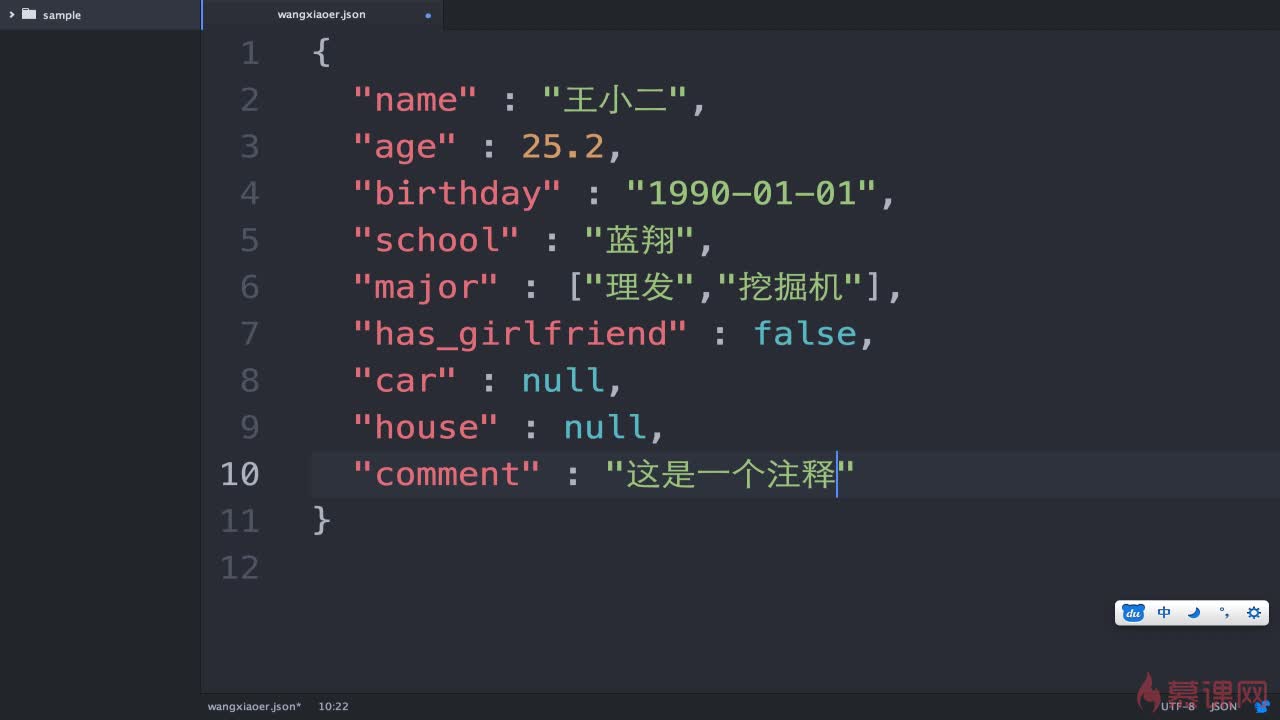Click the "这是一个注释" string value
Screen dimensions: 1280x720
[x=730, y=474]
